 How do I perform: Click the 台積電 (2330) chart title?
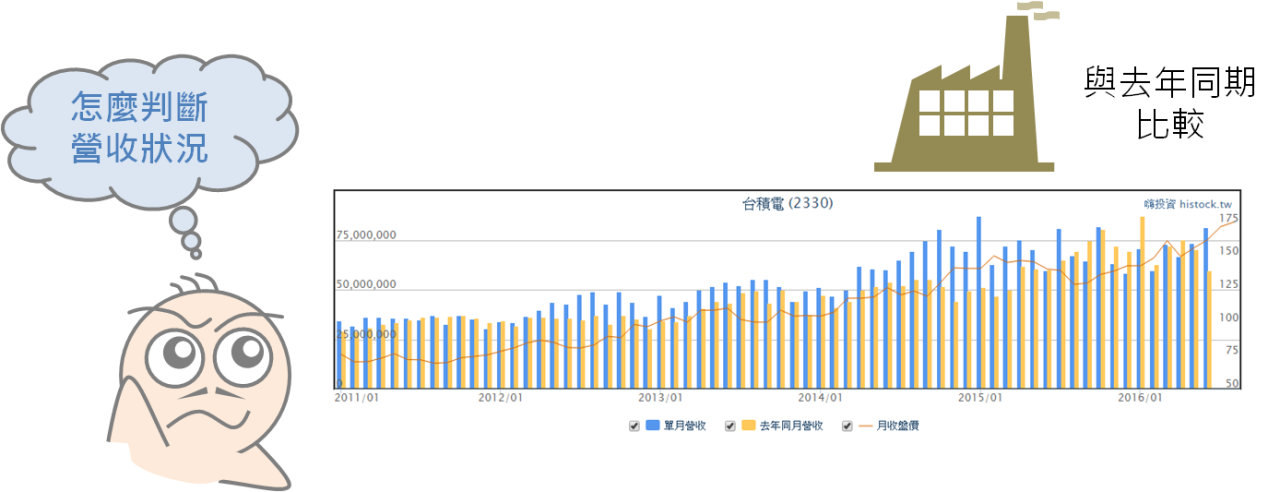point(787,203)
